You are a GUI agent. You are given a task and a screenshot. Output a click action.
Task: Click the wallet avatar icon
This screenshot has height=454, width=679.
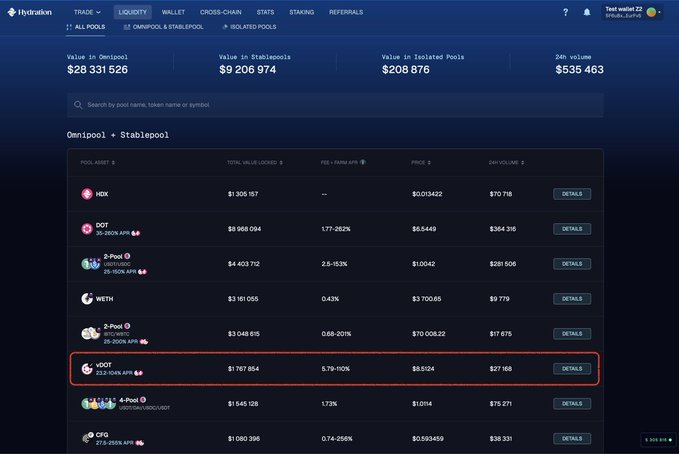pyautogui.click(x=651, y=12)
